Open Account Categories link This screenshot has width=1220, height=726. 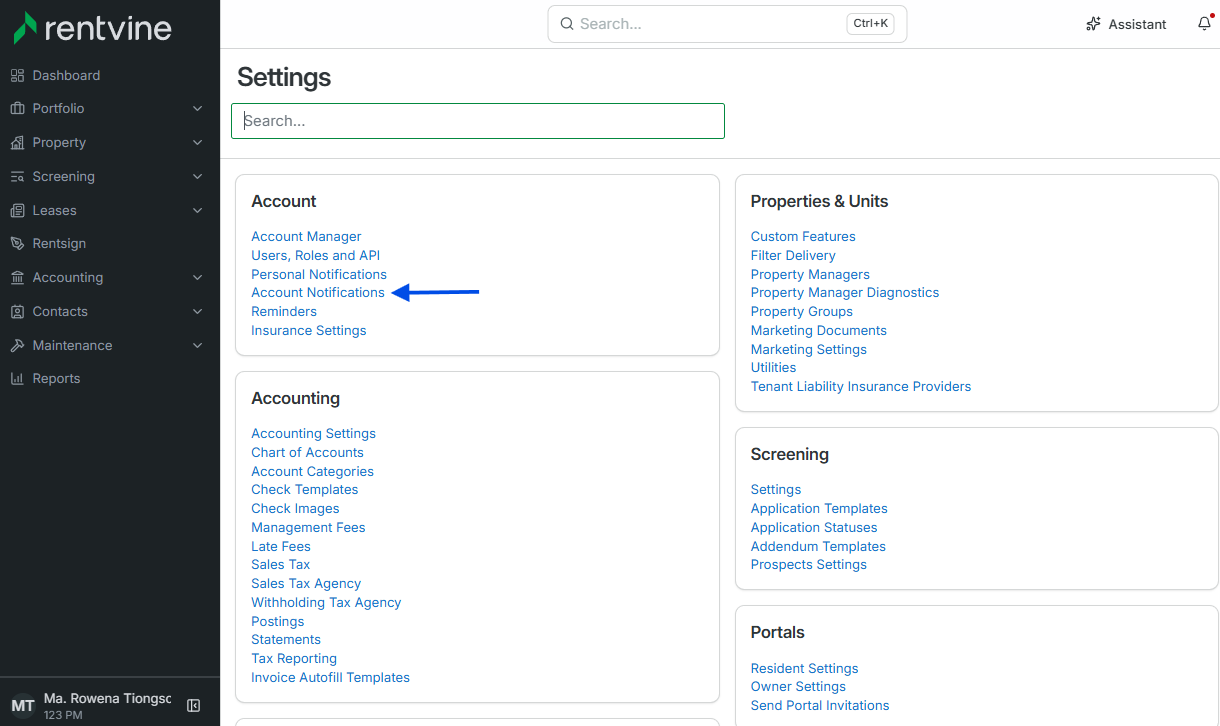(312, 471)
